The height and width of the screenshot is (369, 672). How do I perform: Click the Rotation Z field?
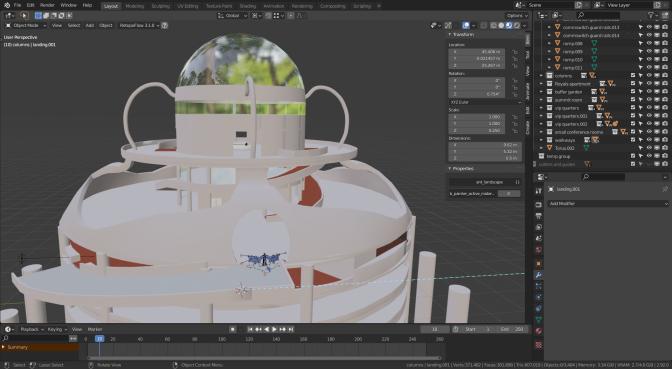477,94
